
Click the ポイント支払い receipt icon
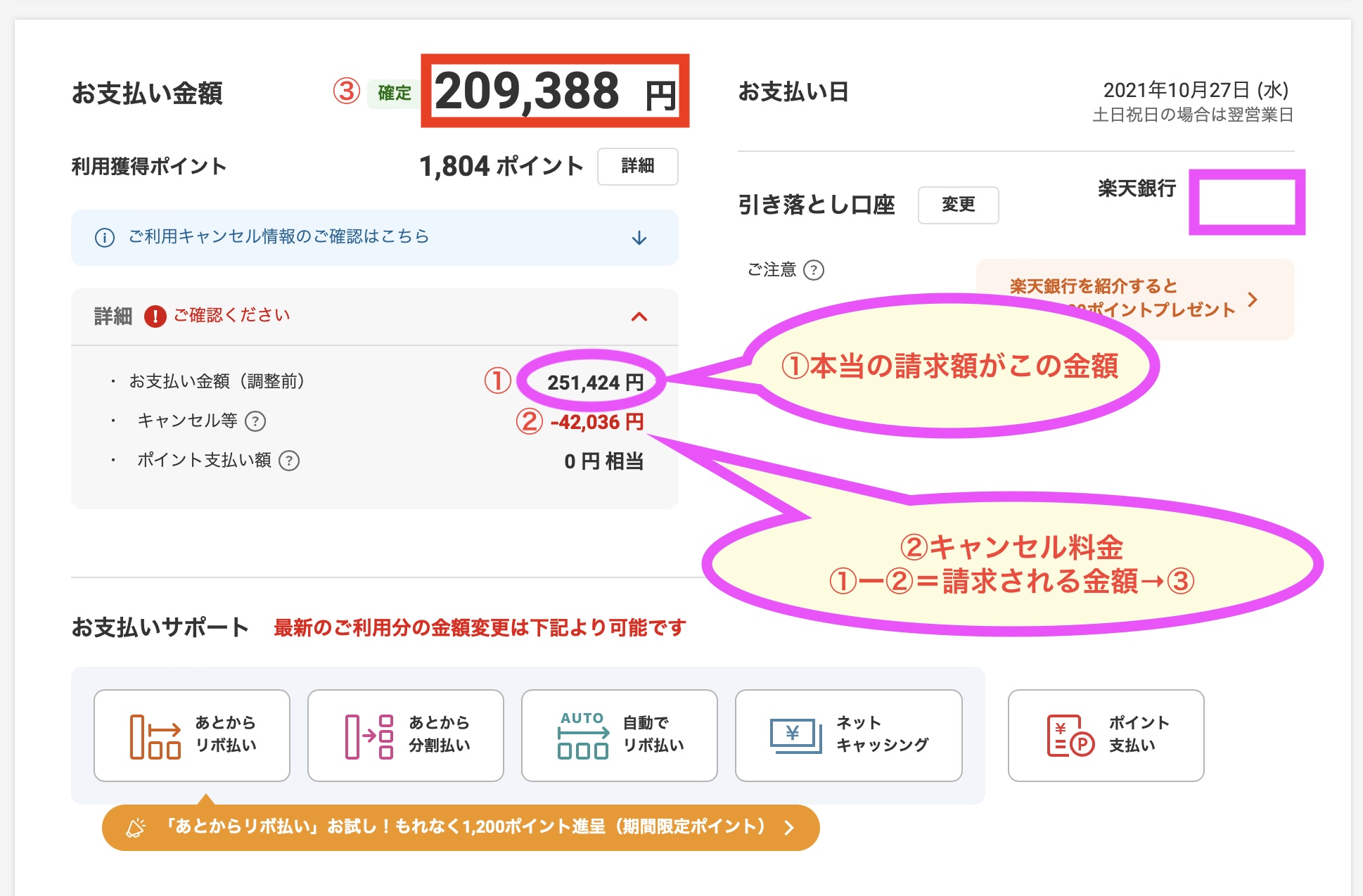pyautogui.click(x=1070, y=736)
